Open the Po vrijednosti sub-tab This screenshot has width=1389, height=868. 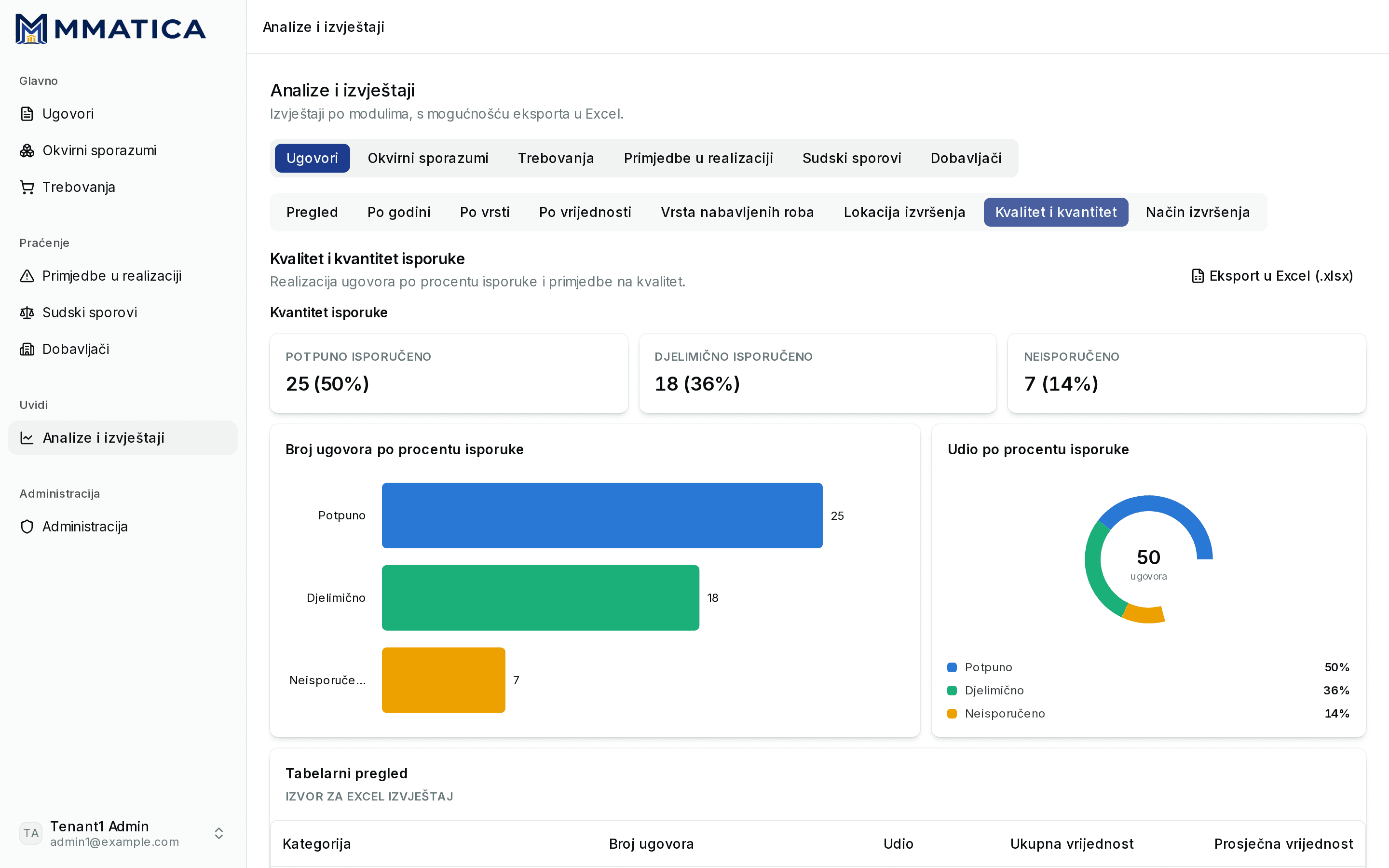coord(585,212)
